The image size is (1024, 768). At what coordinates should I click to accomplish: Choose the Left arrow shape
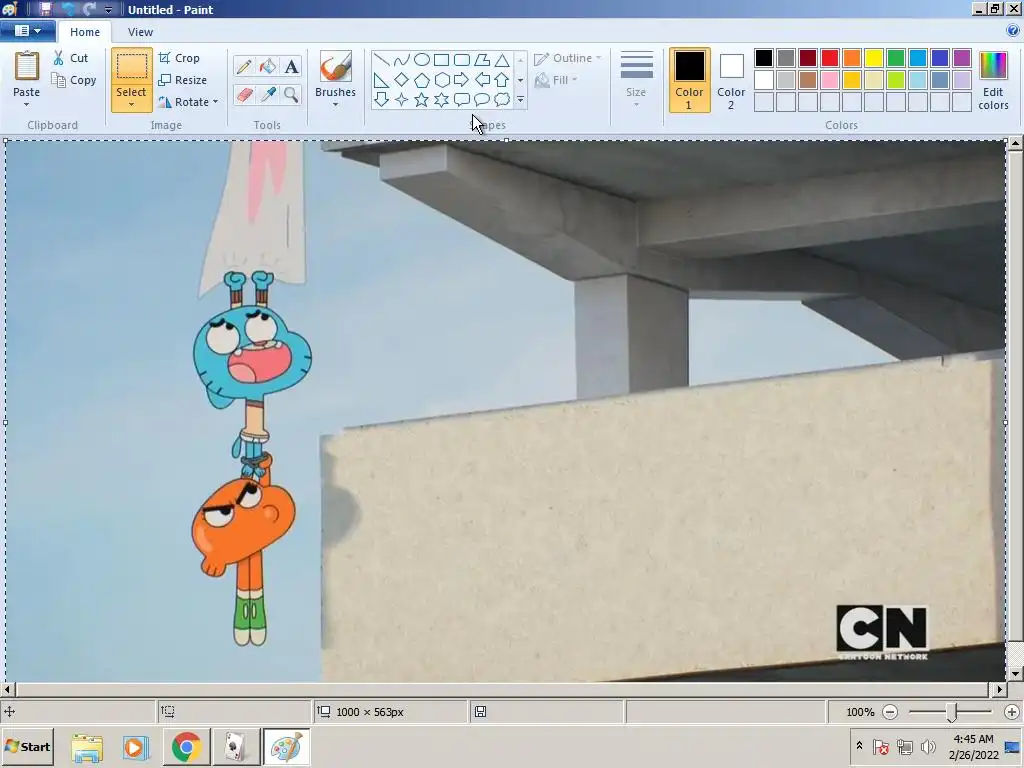482,80
